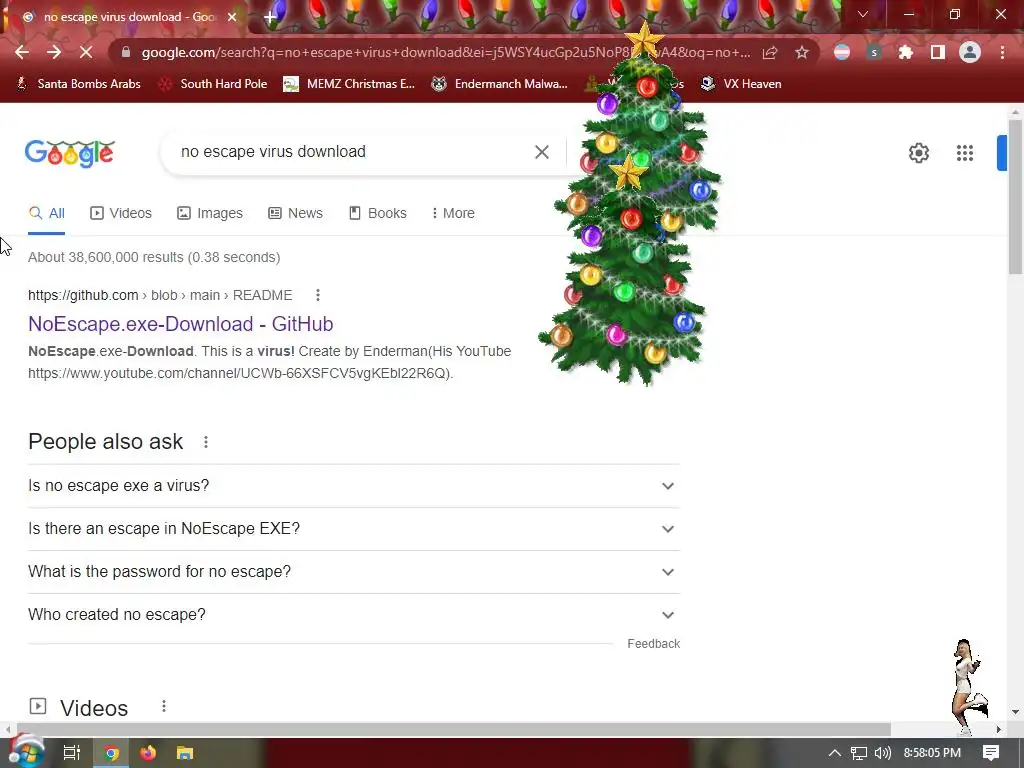Open People also ask options menu
1024x768 pixels.
(206, 442)
